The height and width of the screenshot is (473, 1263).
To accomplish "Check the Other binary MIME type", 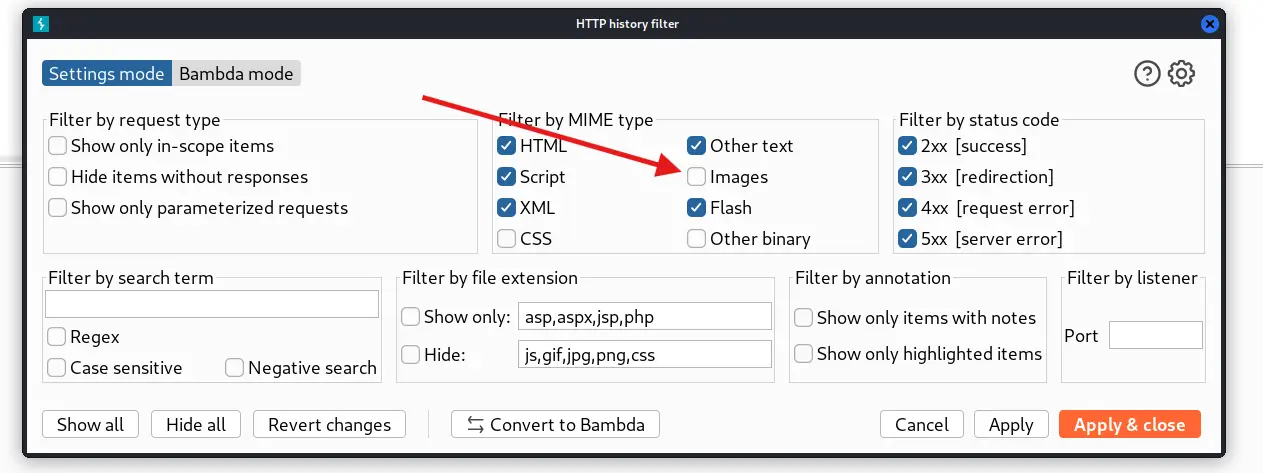I will tap(697, 239).
